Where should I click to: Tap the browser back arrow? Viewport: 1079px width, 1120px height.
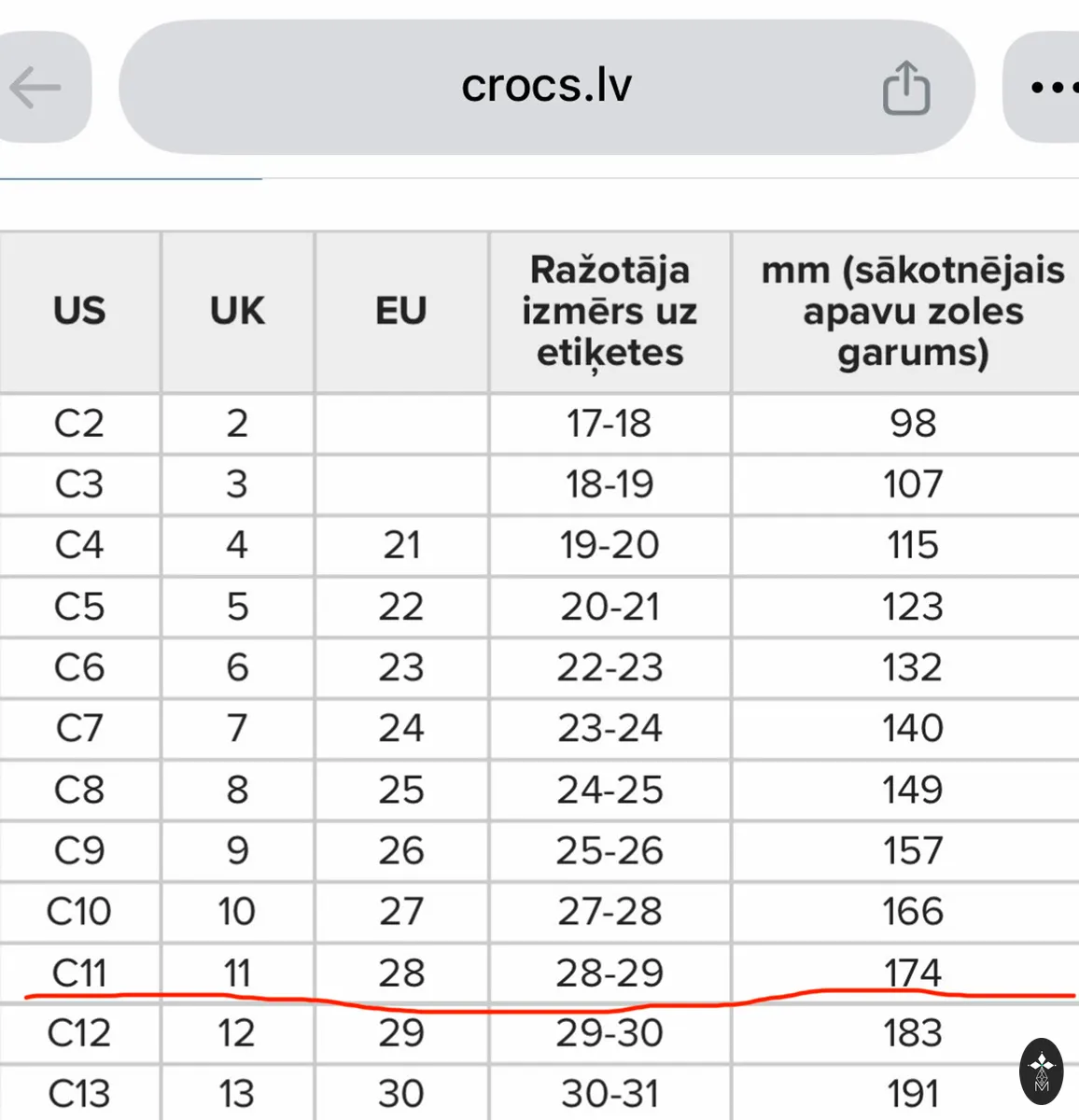(35, 88)
